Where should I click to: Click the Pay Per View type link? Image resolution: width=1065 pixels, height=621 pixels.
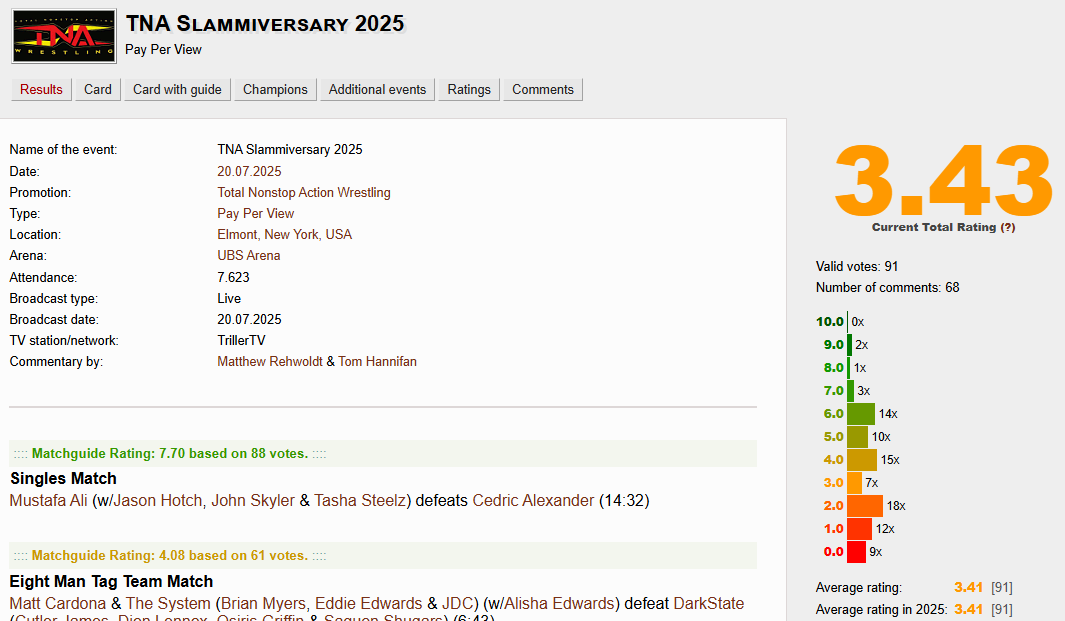[255, 213]
